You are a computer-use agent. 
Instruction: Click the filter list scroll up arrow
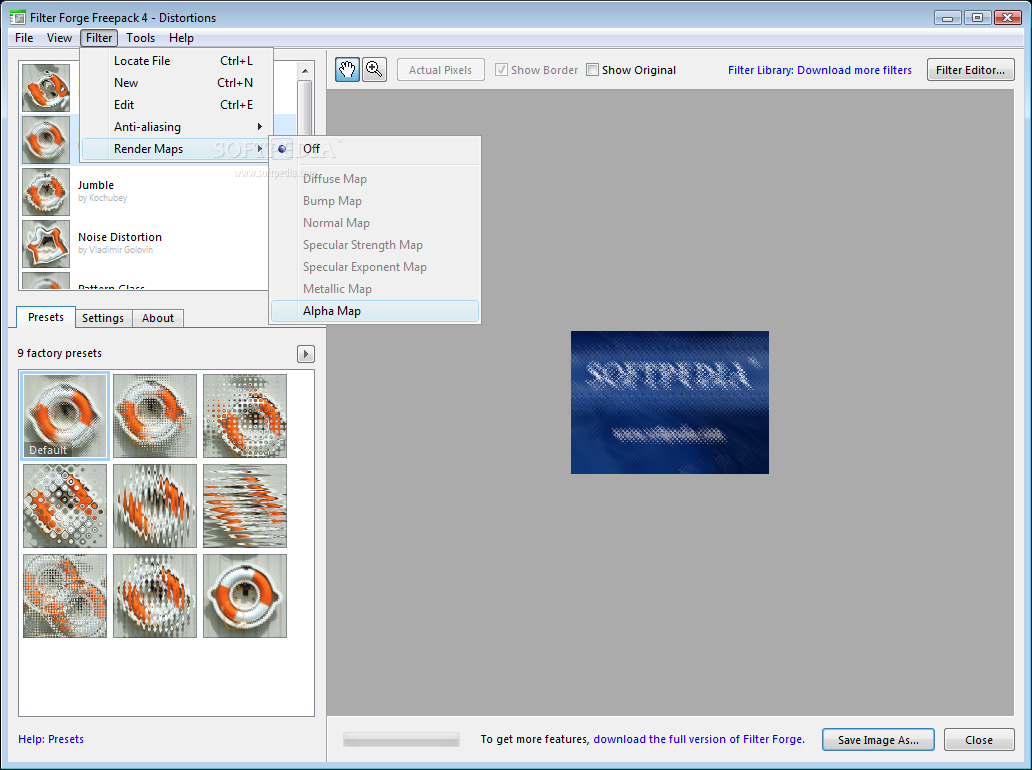tap(305, 70)
